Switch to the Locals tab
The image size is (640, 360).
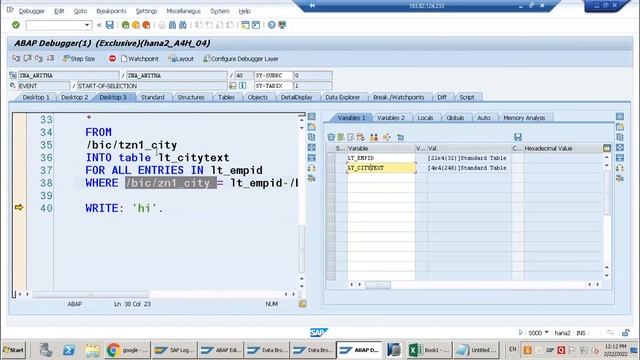[x=425, y=118]
